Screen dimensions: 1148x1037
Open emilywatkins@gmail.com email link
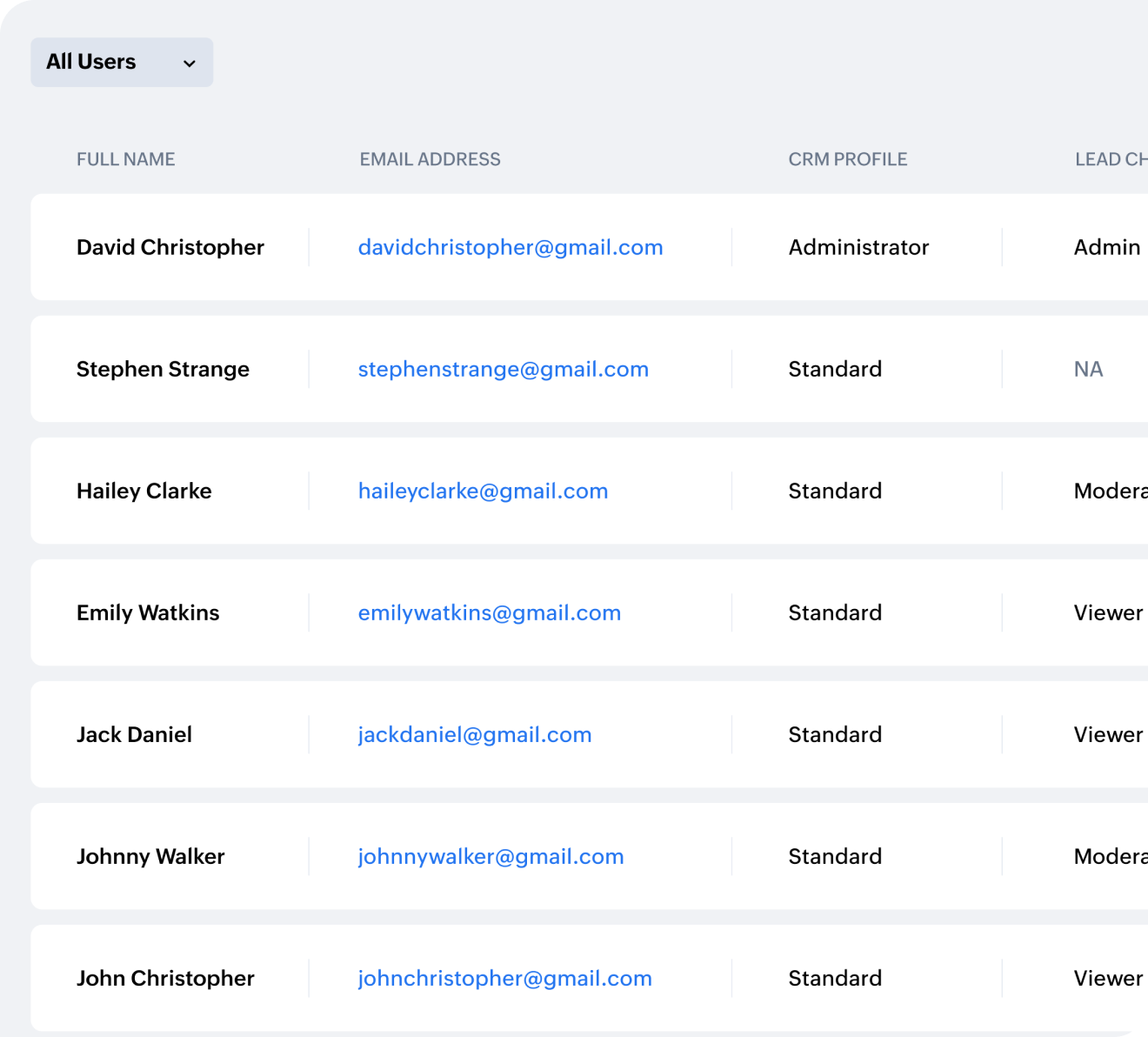[x=489, y=612]
